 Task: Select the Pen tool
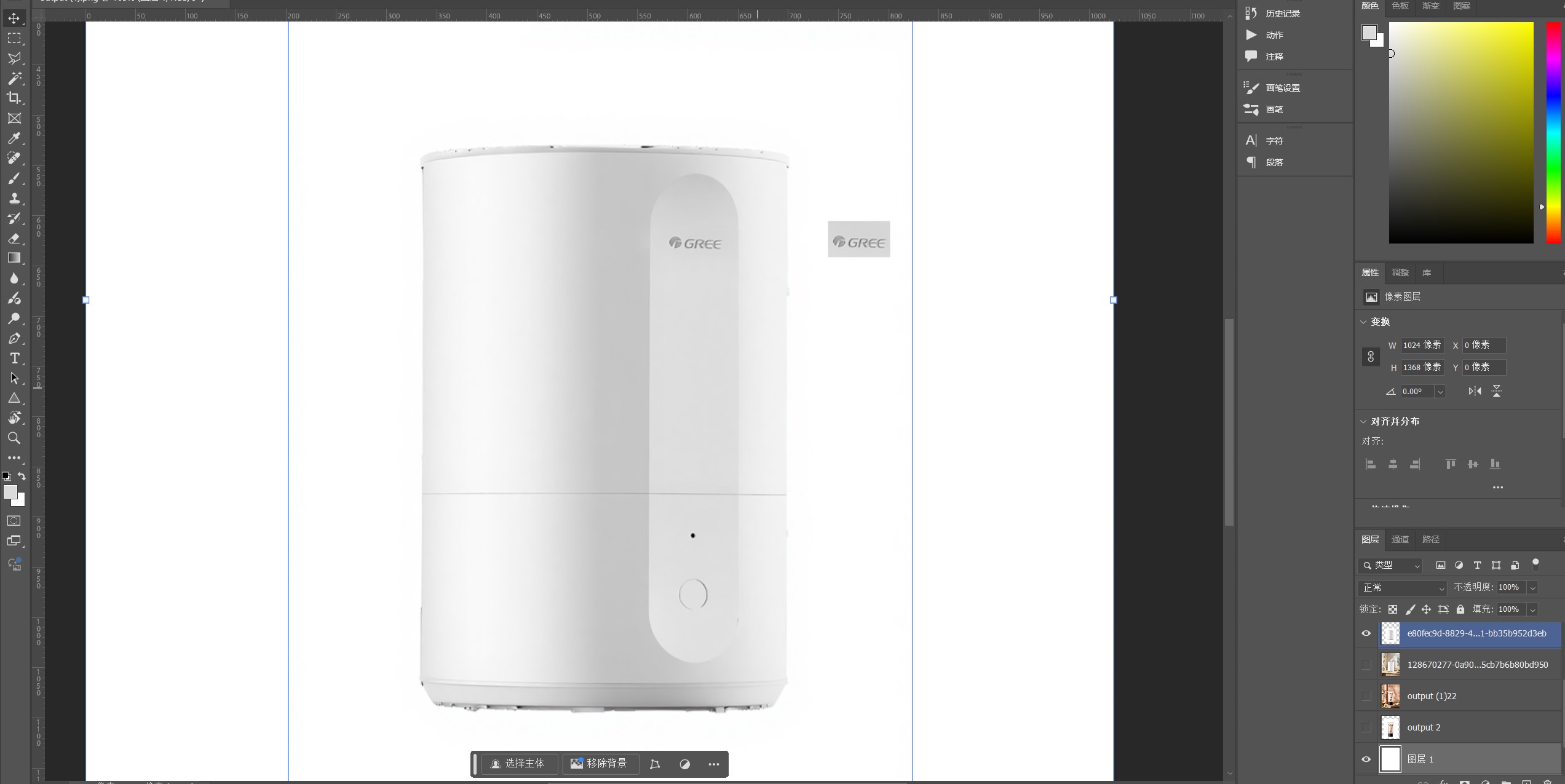[14, 339]
